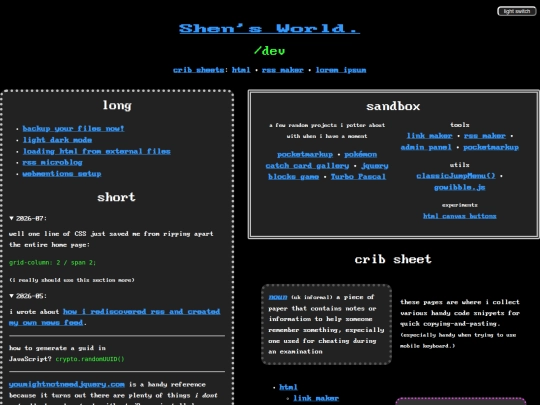Open the blocks game project
This screenshot has width=540, height=405.
point(293,177)
